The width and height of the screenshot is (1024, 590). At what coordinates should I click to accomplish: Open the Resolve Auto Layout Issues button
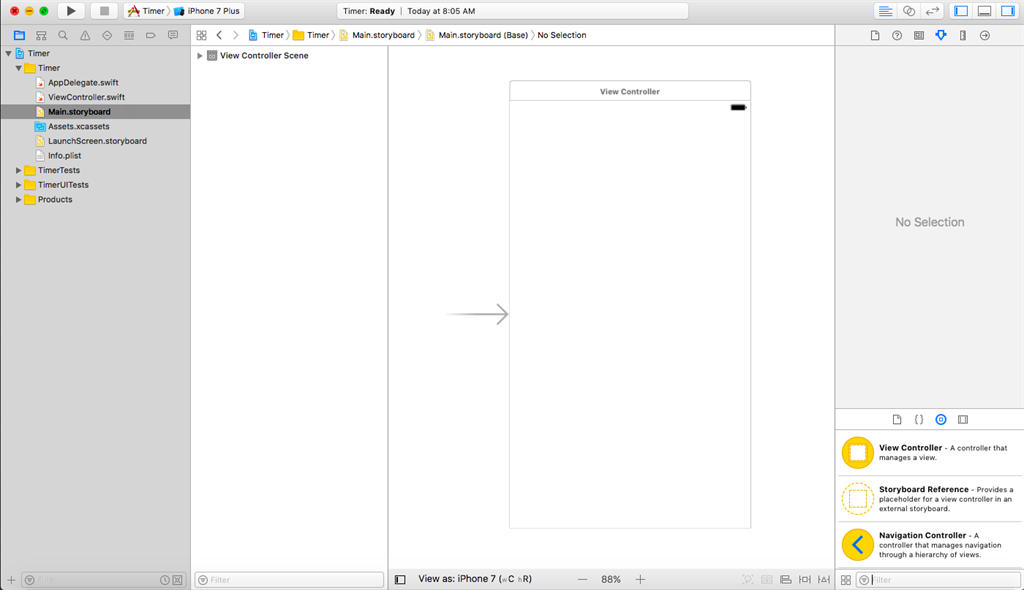click(x=824, y=580)
